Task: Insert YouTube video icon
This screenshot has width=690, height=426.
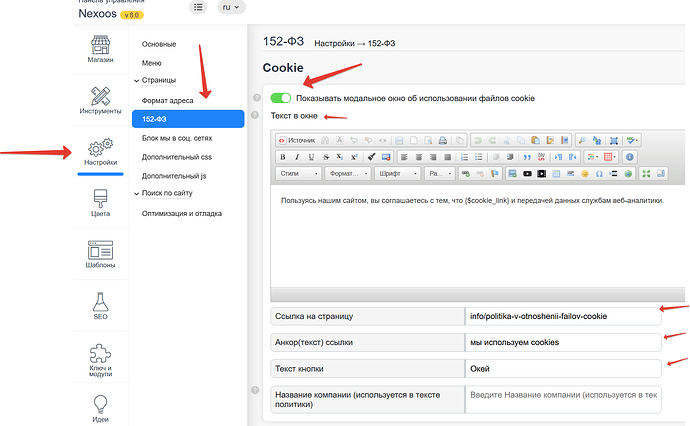Action: [x=527, y=174]
